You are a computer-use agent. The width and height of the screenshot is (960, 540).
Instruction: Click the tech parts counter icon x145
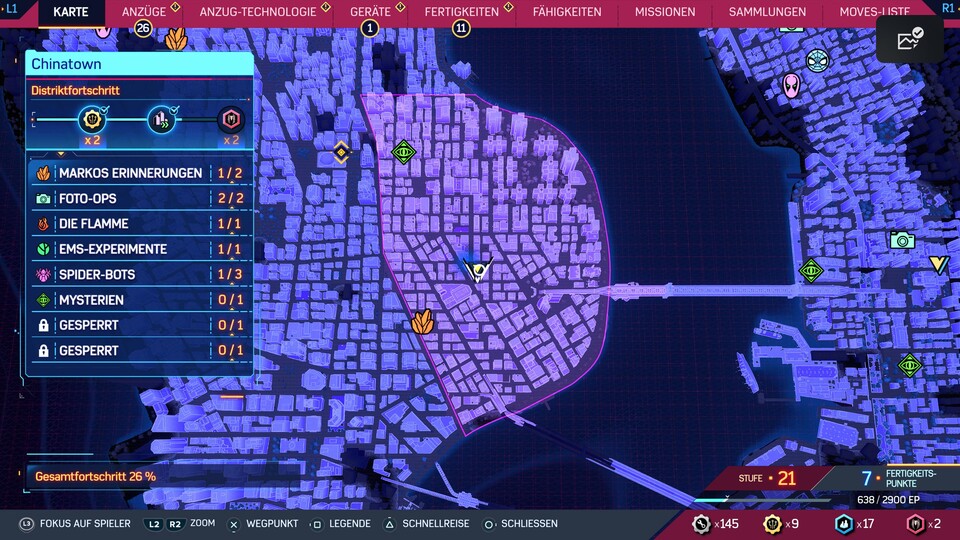(x=701, y=524)
